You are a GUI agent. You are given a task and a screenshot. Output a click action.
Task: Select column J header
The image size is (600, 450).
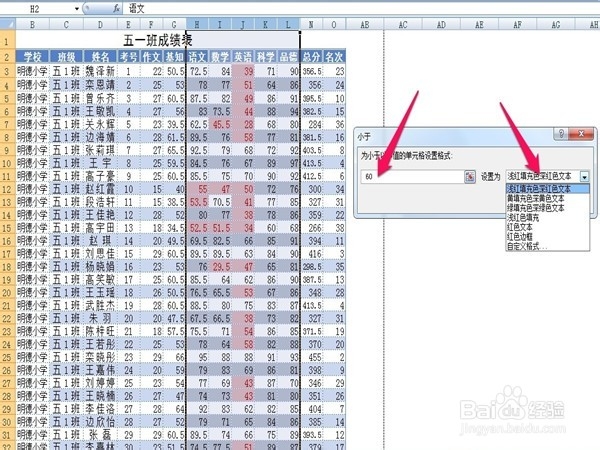pyautogui.click(x=243, y=24)
